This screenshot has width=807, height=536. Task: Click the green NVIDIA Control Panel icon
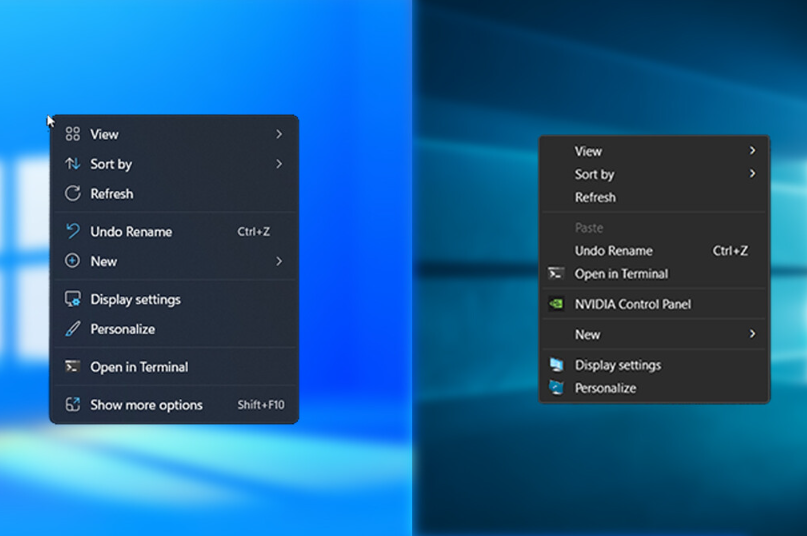click(556, 304)
